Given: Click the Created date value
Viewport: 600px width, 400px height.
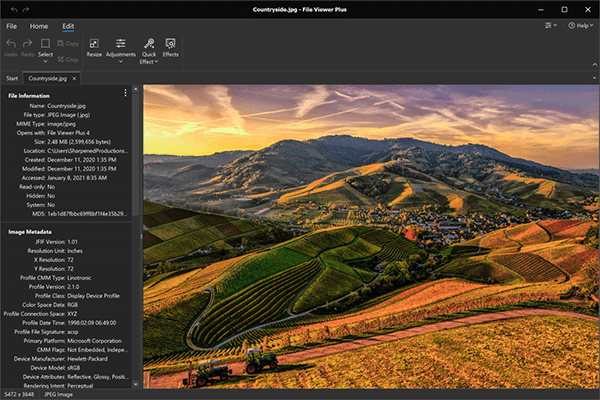Looking at the screenshot, I should click(82, 160).
